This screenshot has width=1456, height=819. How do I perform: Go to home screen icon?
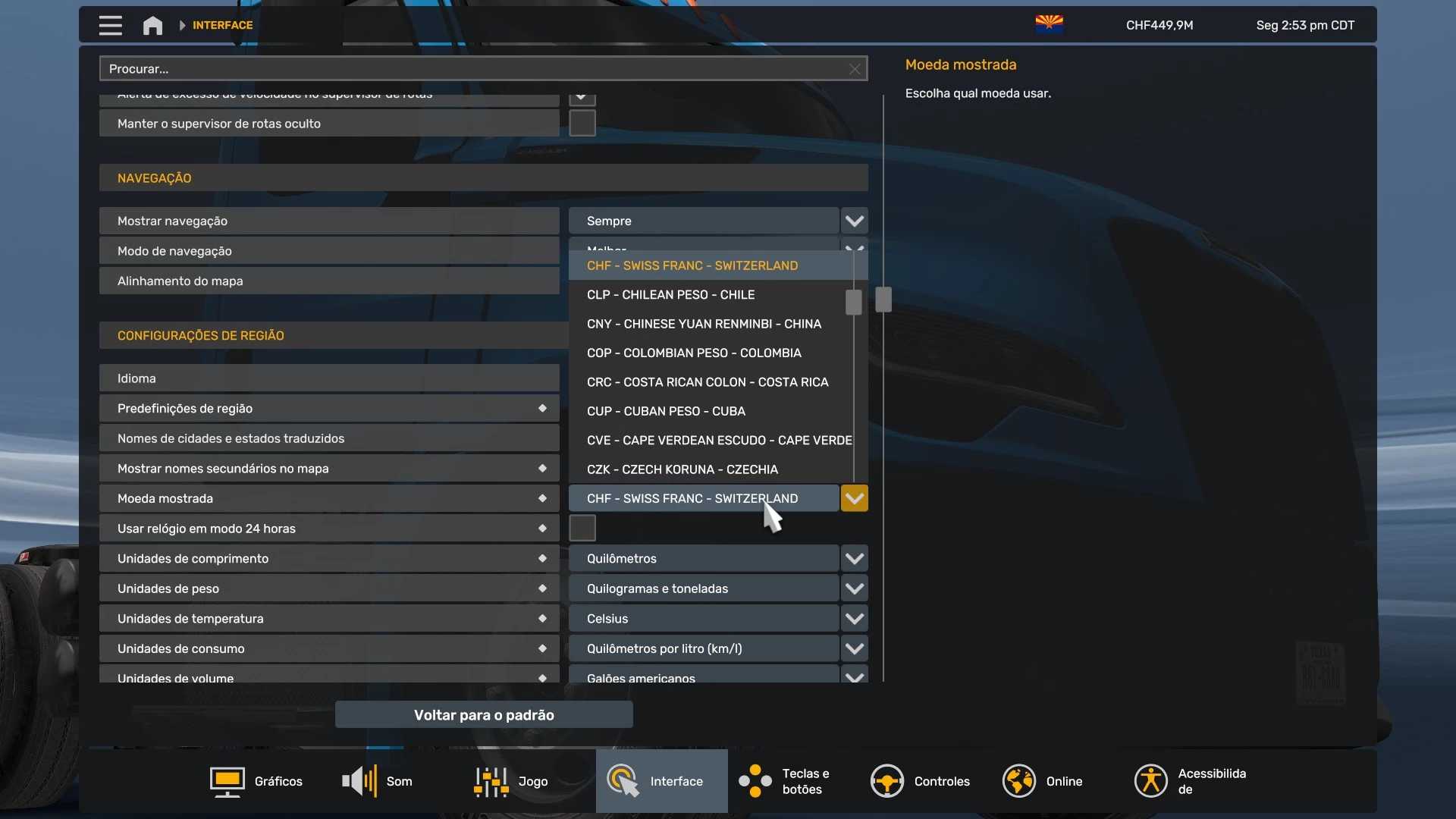(152, 25)
